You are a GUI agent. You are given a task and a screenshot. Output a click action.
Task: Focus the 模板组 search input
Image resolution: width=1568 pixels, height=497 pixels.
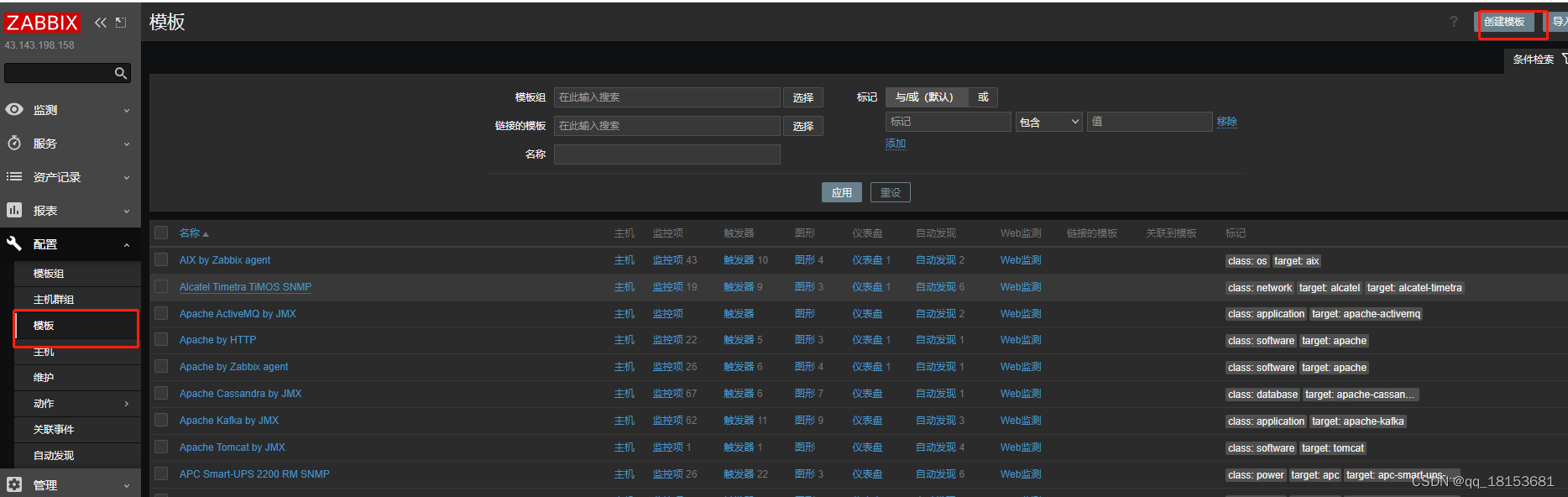point(667,97)
